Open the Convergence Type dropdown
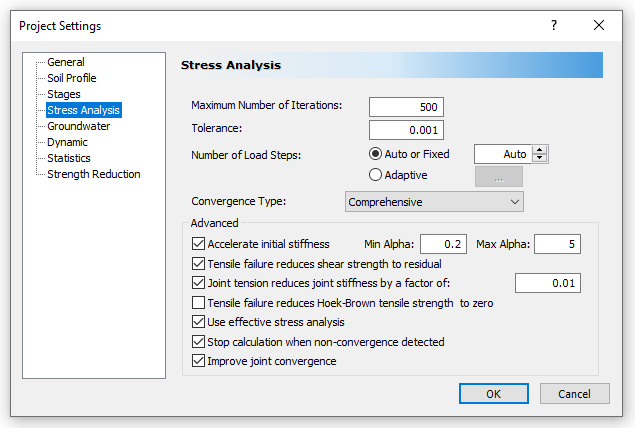Image resolution: width=635 pixels, height=428 pixels. (434, 202)
